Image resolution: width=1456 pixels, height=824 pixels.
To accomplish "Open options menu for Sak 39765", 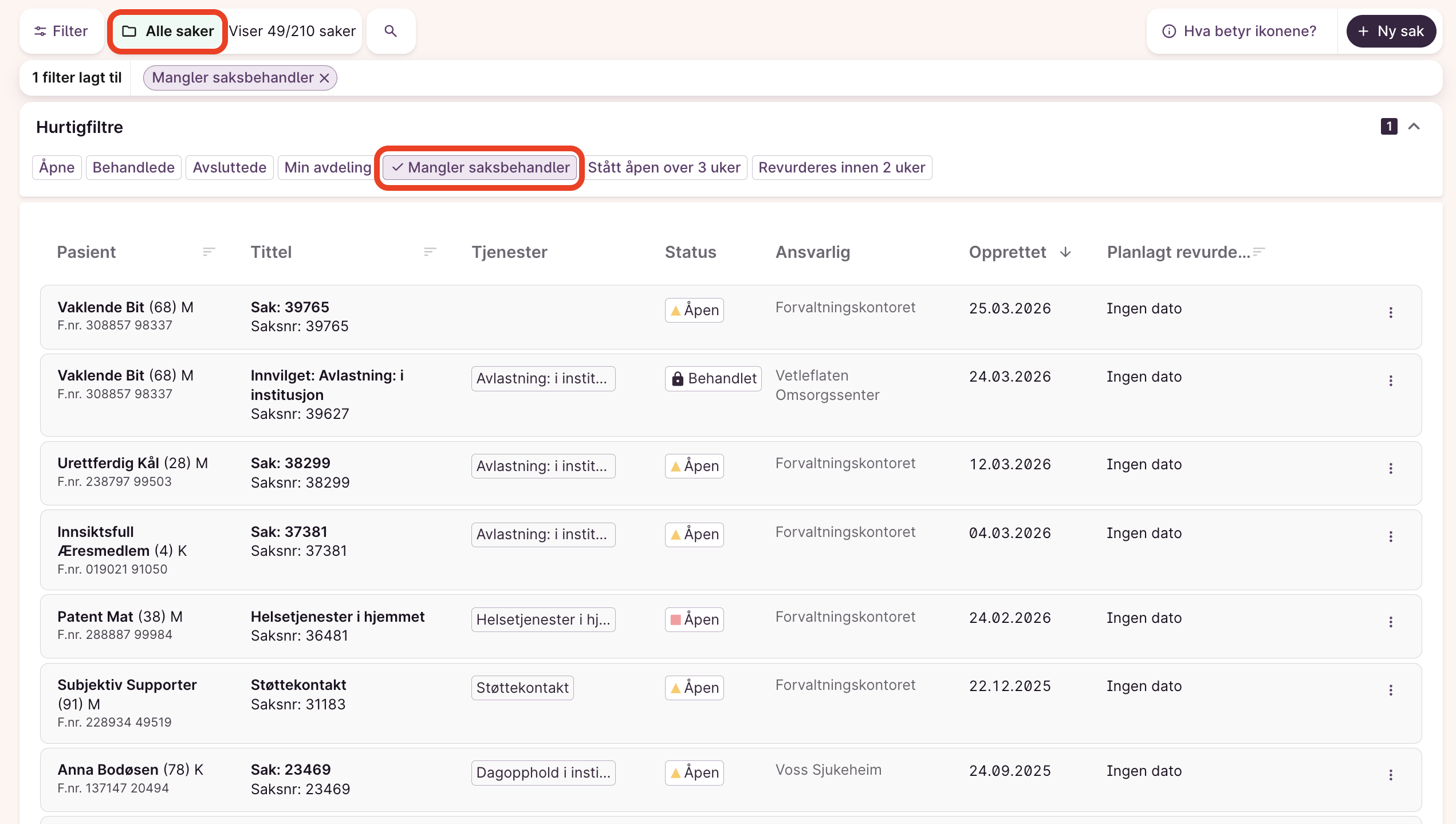I will [x=1390, y=312].
